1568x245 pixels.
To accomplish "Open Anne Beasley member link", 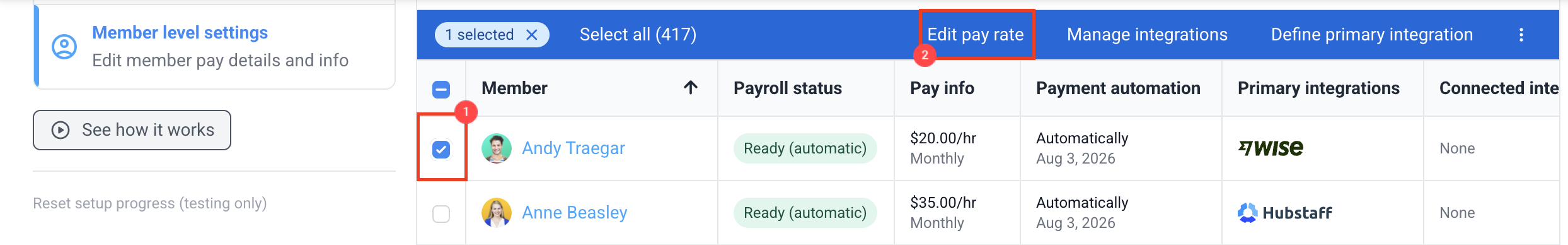I will 575,213.
